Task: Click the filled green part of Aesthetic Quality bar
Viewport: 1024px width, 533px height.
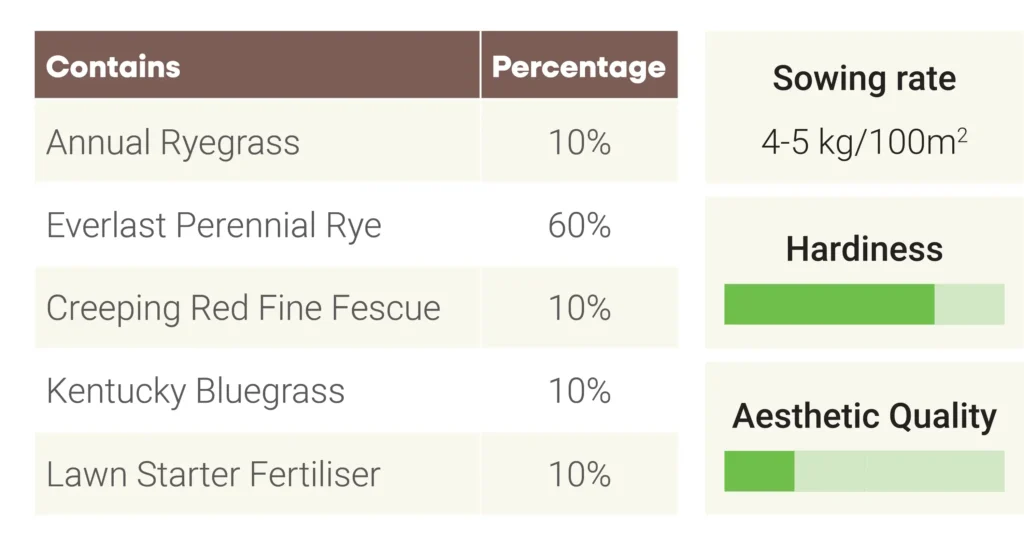Action: pyautogui.click(x=759, y=471)
